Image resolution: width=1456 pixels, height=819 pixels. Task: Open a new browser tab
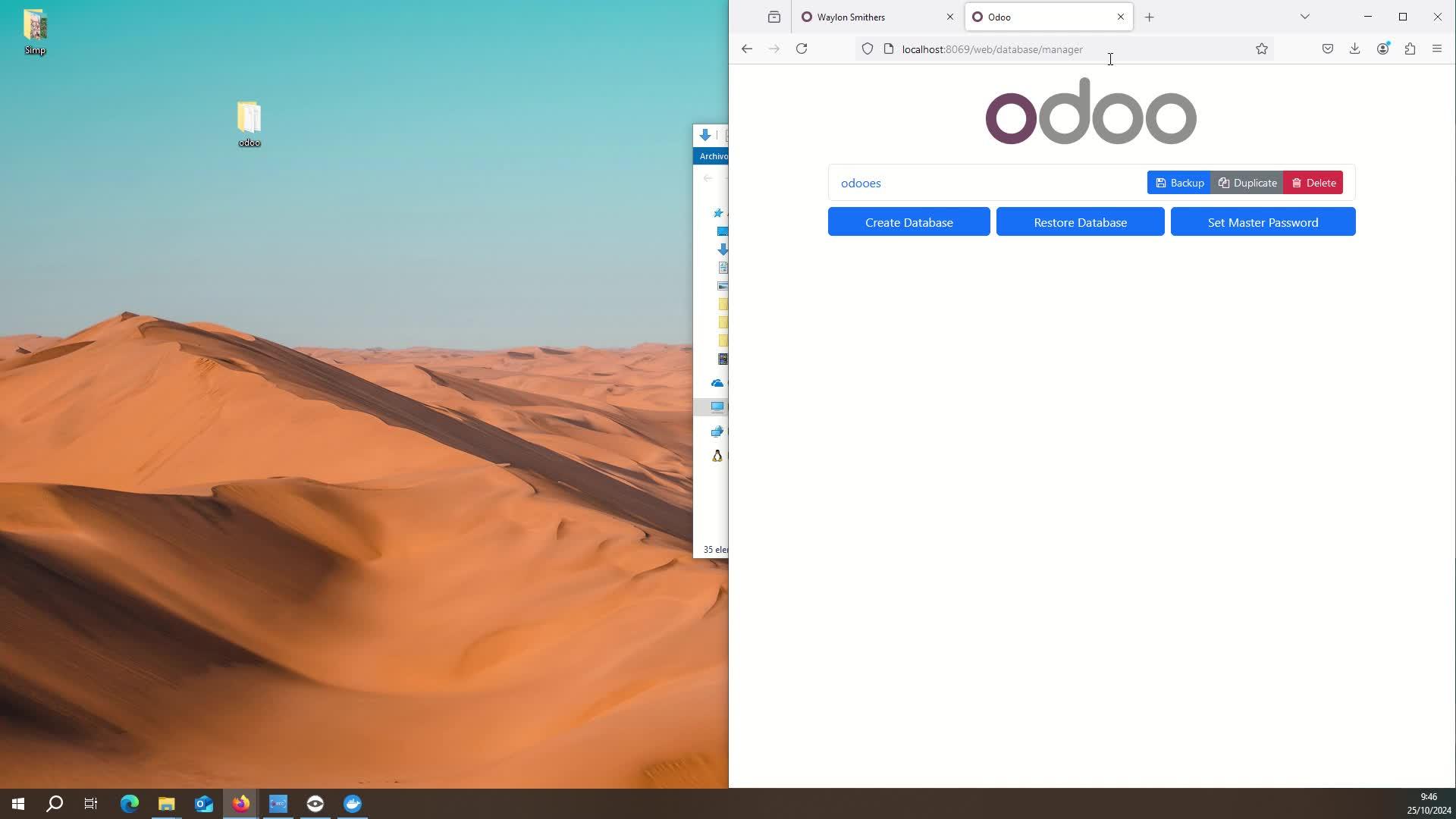pyautogui.click(x=1150, y=17)
